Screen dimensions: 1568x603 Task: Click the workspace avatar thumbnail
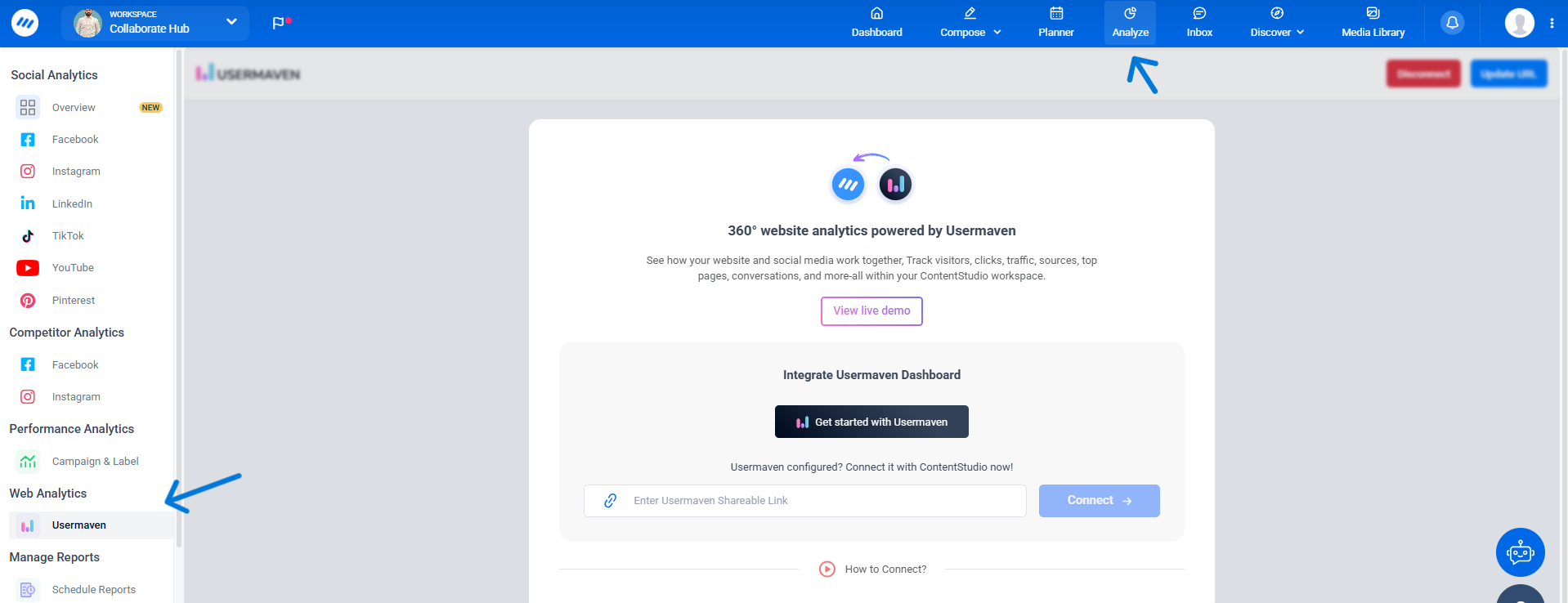(x=87, y=23)
